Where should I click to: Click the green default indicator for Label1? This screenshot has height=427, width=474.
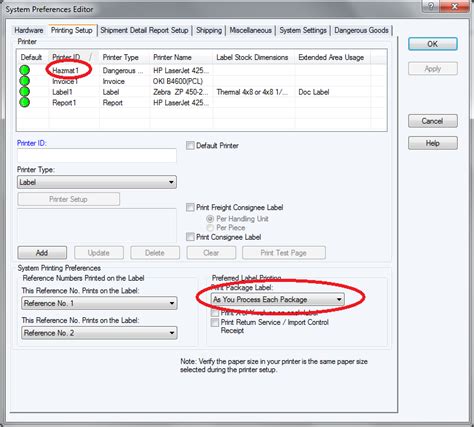point(25,91)
